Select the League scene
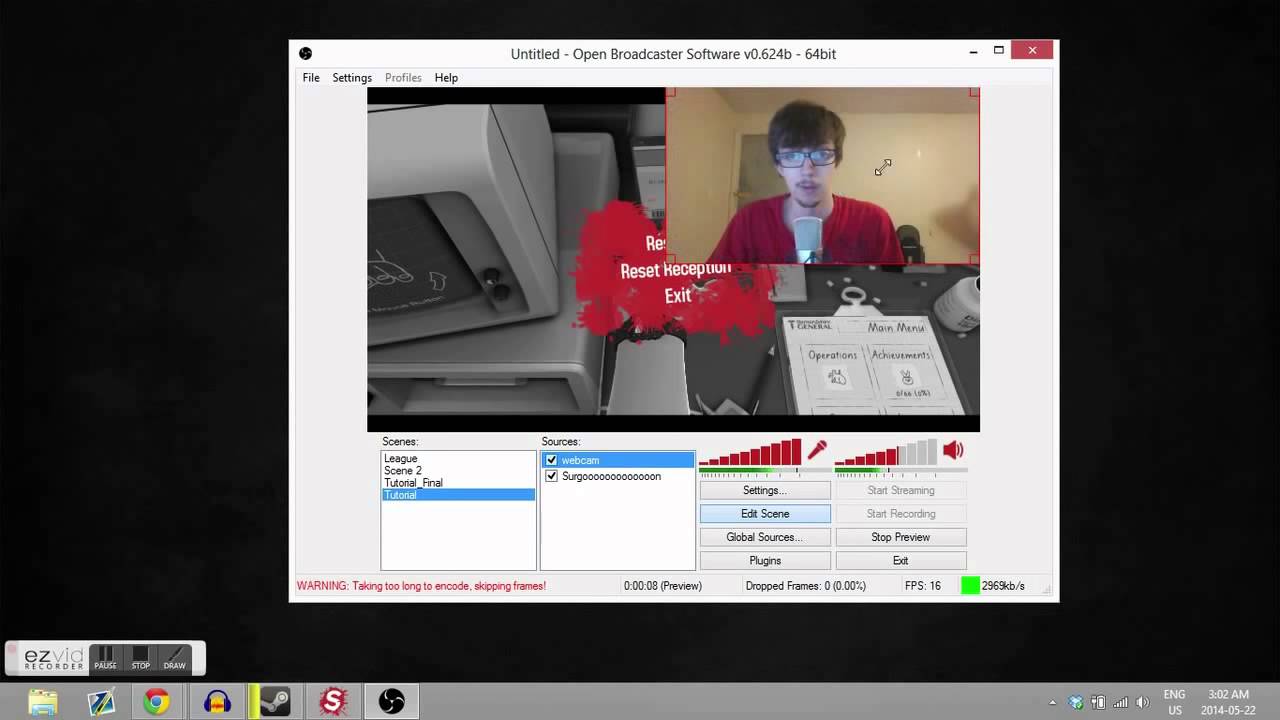This screenshot has height=720, width=1280. tap(458, 458)
